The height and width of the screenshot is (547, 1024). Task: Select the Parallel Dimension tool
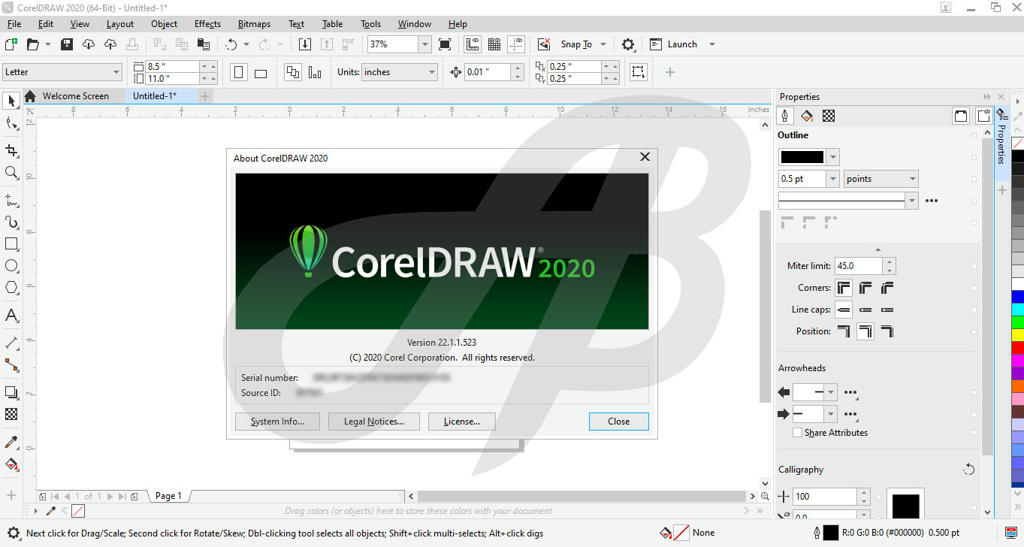(11, 343)
